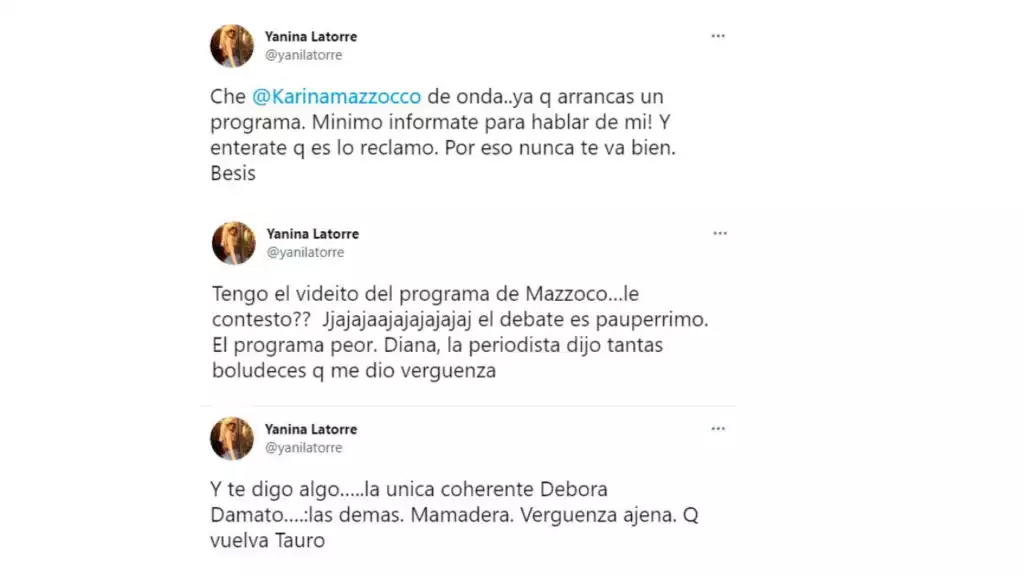The image size is (1024, 576).
Task: Open the @yanilatorre handle on the first tweet
Action: coord(304,56)
